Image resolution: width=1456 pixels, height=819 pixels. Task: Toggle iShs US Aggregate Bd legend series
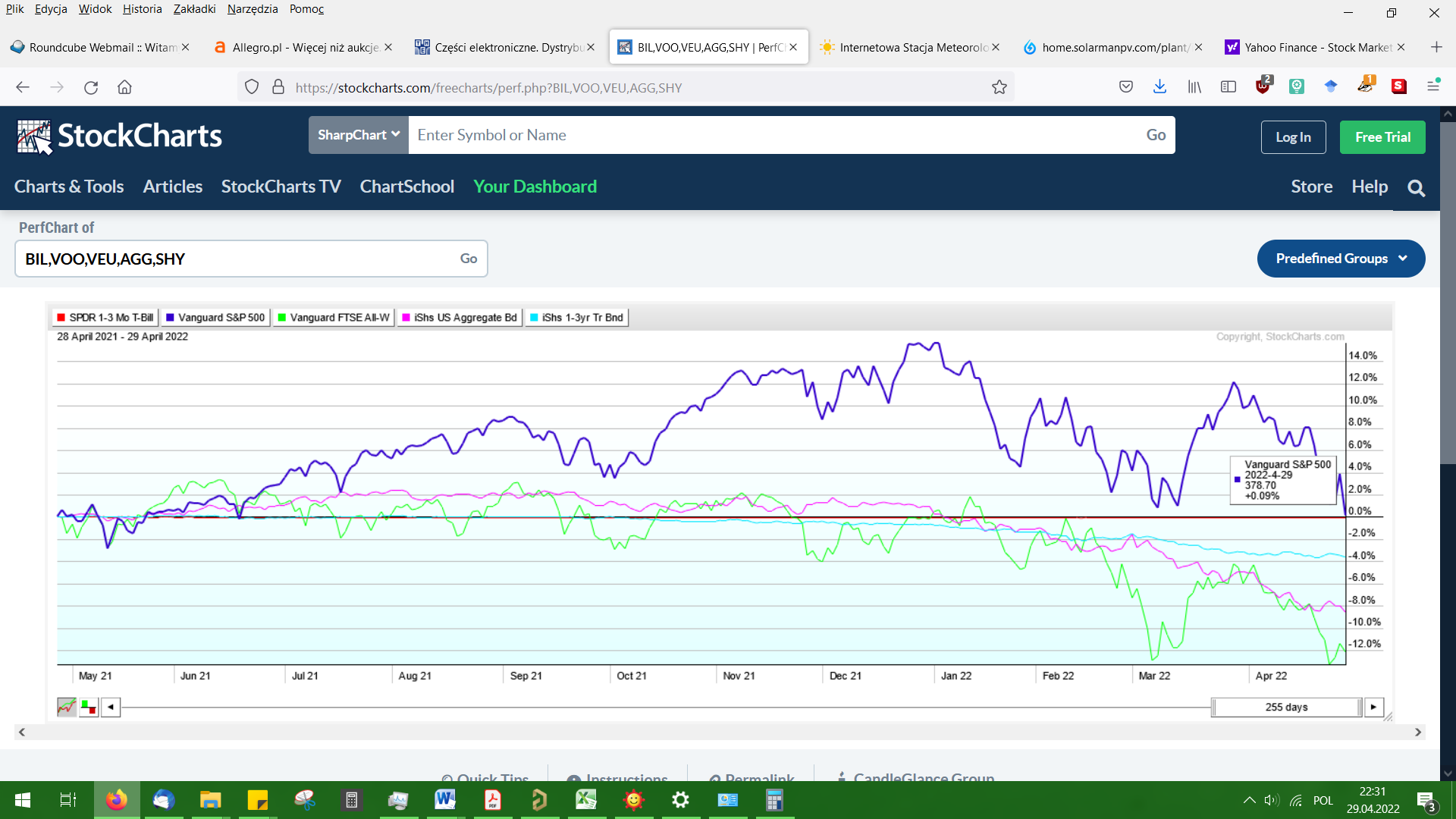[460, 318]
